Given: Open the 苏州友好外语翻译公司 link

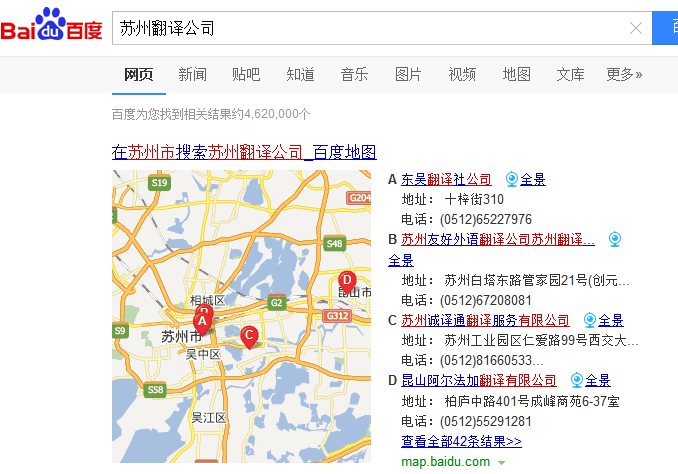Looking at the screenshot, I should (498, 239).
